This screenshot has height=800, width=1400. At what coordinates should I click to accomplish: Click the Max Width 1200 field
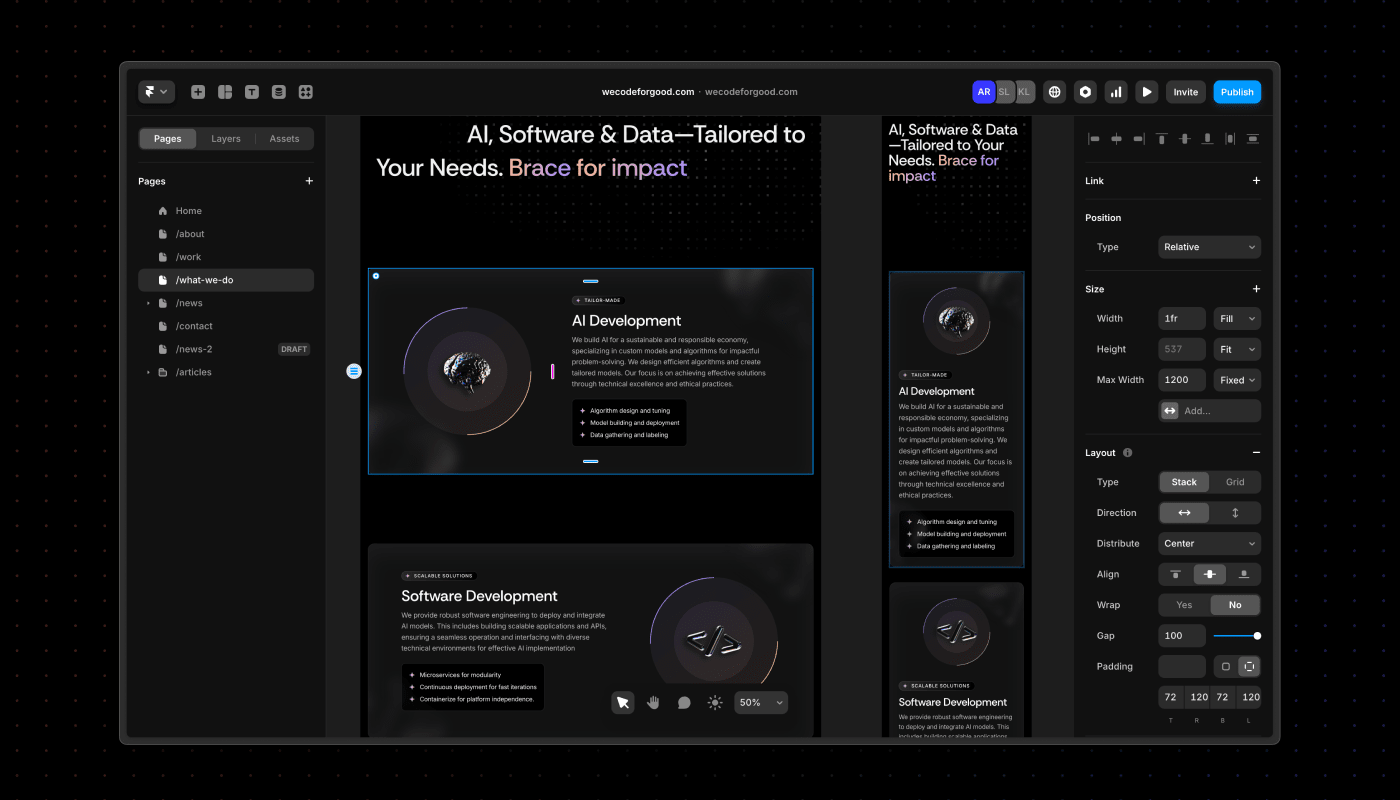[1182, 380]
